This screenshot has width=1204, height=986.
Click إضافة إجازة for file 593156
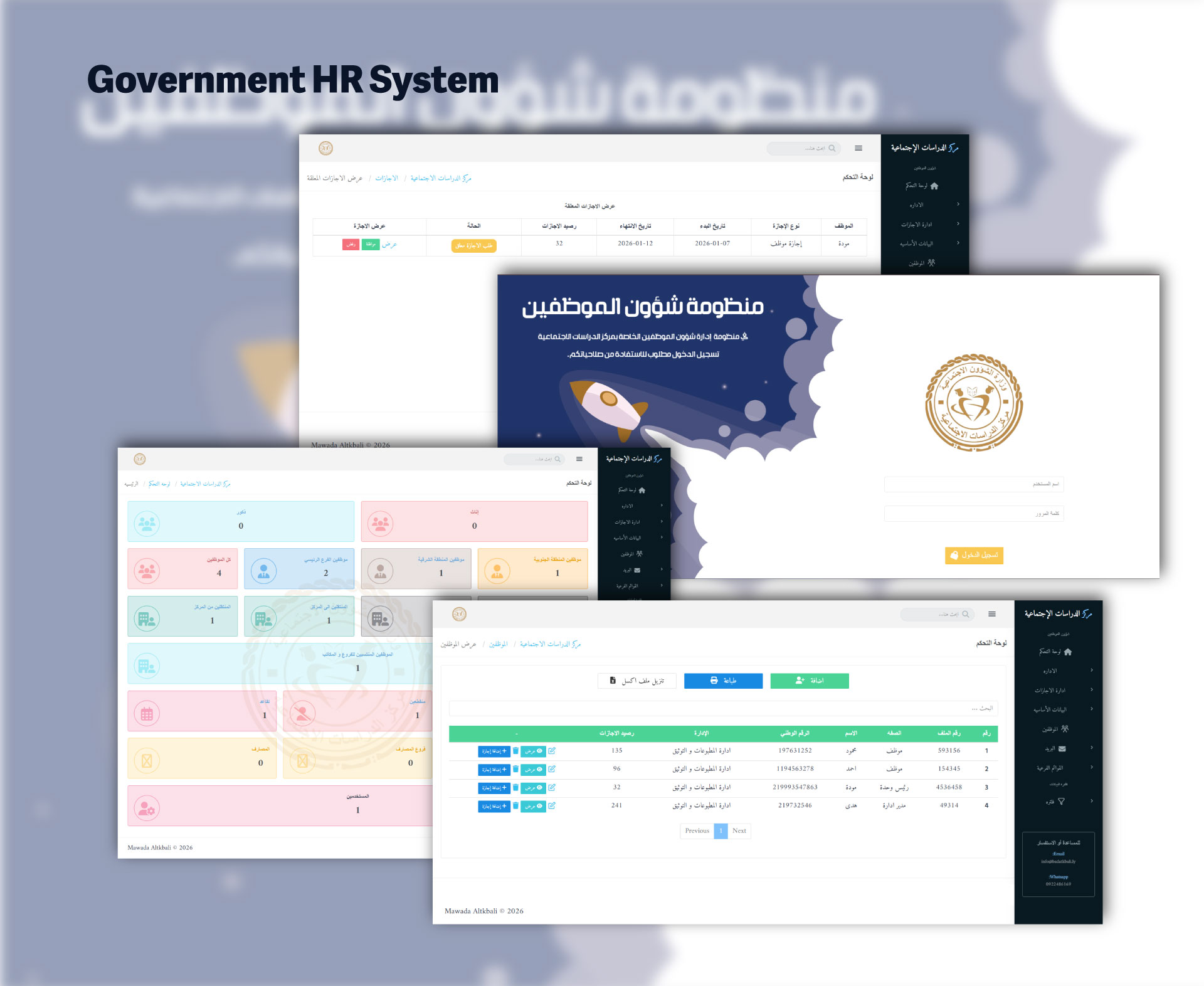494,751
